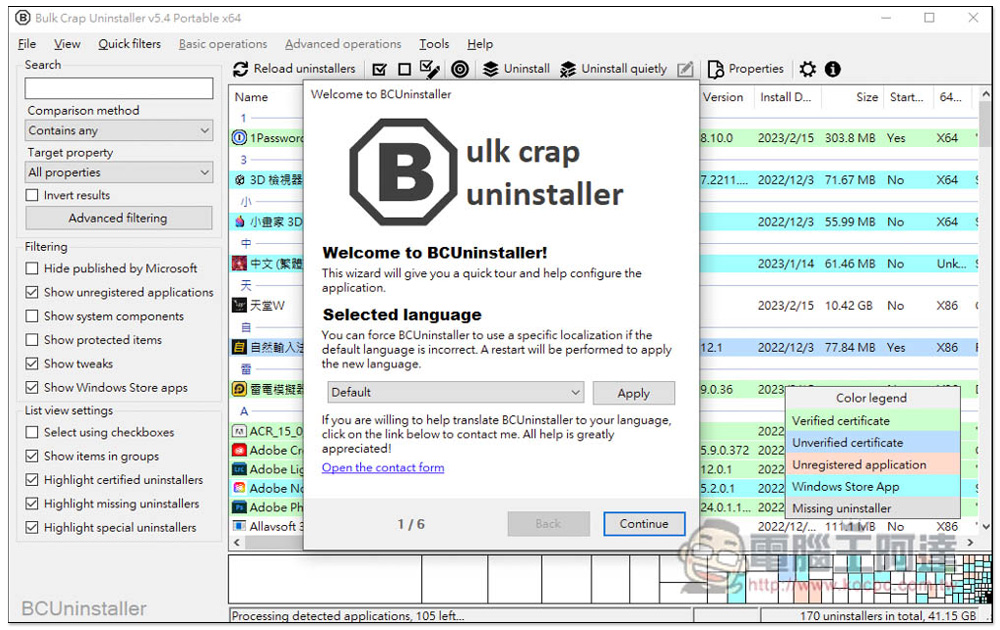Click the 雷電模擬器 app icon

239,390
